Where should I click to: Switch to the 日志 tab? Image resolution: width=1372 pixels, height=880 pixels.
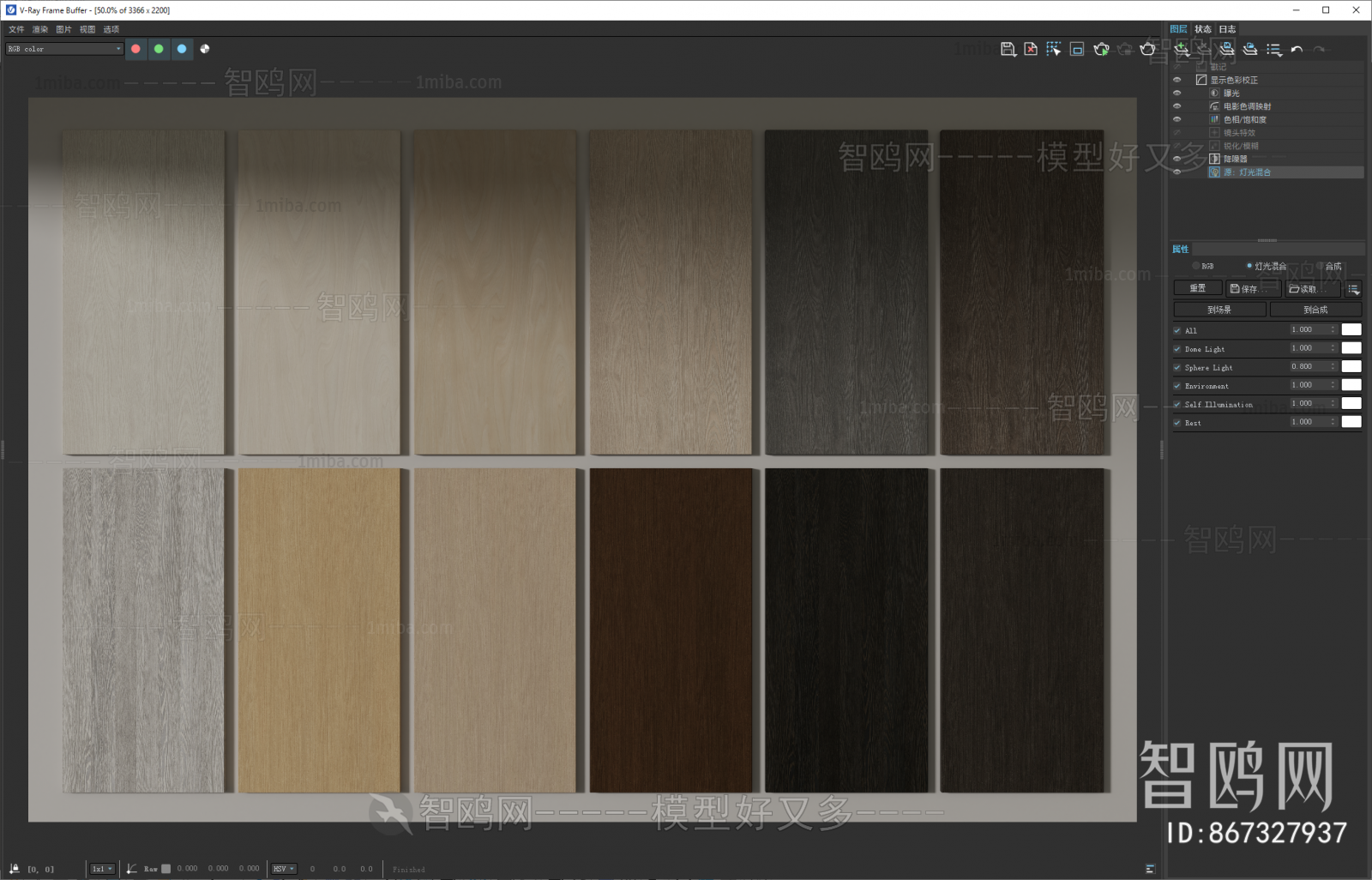point(1227,29)
